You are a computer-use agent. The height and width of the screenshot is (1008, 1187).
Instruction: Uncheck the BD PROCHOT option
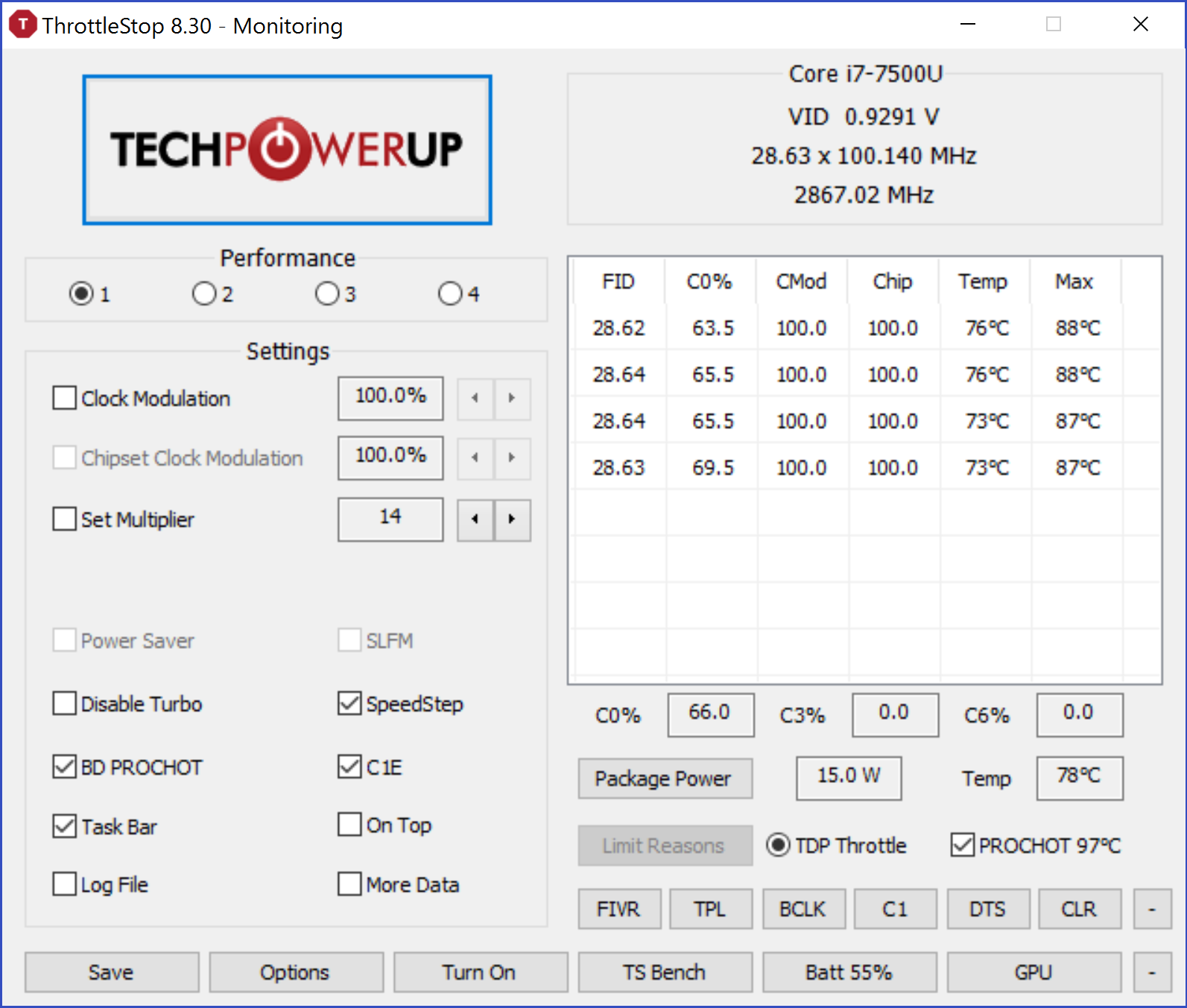[65, 767]
